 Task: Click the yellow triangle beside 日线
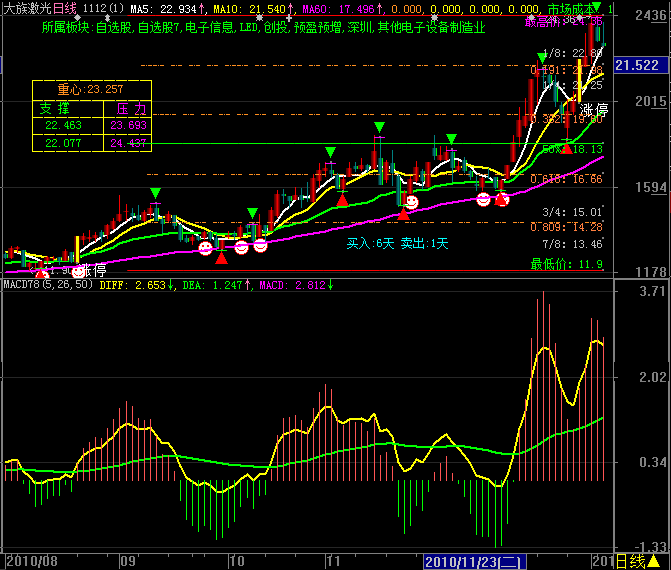653,561
